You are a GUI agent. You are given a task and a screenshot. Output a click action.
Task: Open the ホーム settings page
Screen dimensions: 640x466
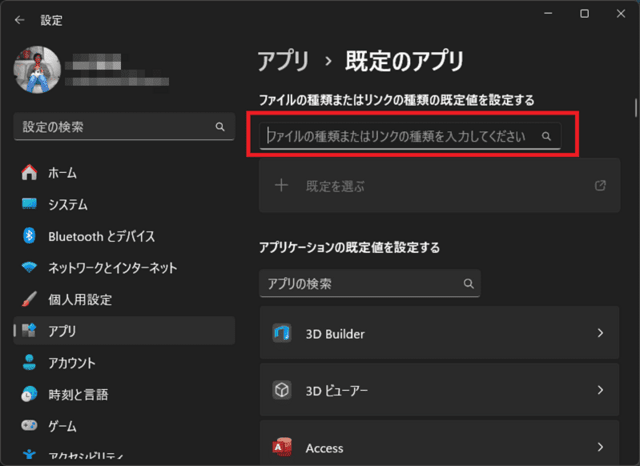[x=62, y=173]
